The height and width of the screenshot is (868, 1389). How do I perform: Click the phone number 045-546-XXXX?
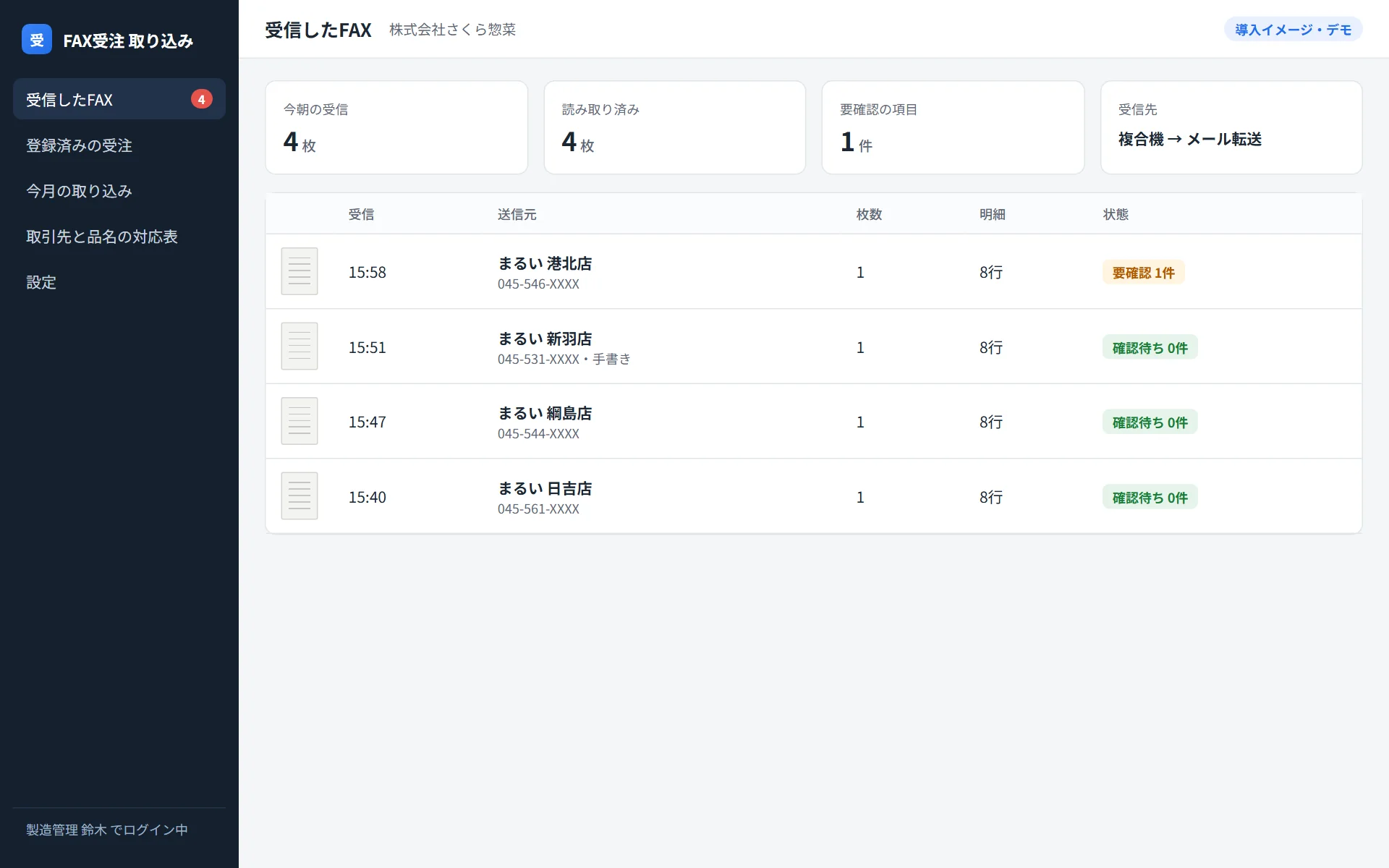pos(538,284)
